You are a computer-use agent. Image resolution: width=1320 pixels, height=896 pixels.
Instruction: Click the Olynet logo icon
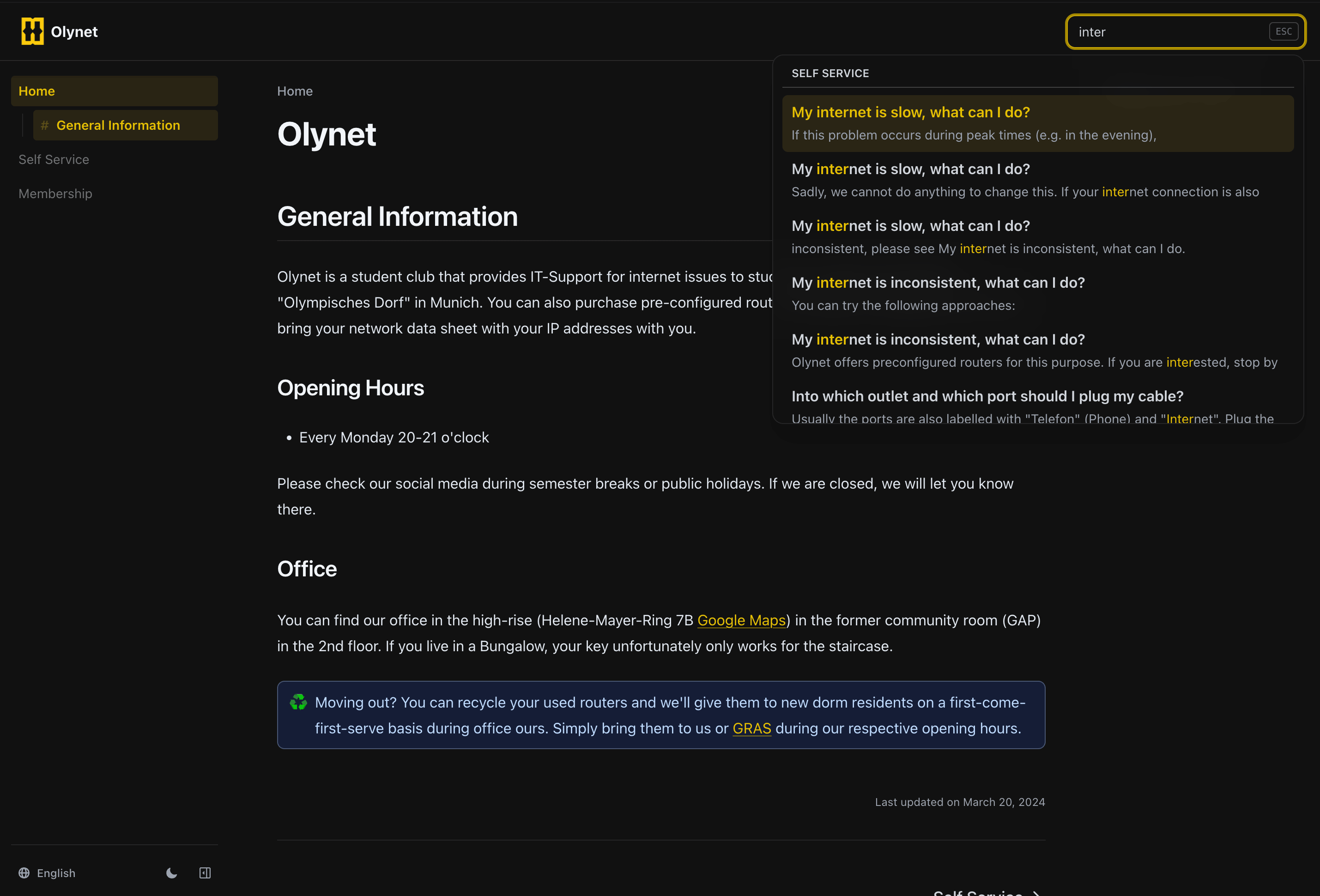coord(32,31)
